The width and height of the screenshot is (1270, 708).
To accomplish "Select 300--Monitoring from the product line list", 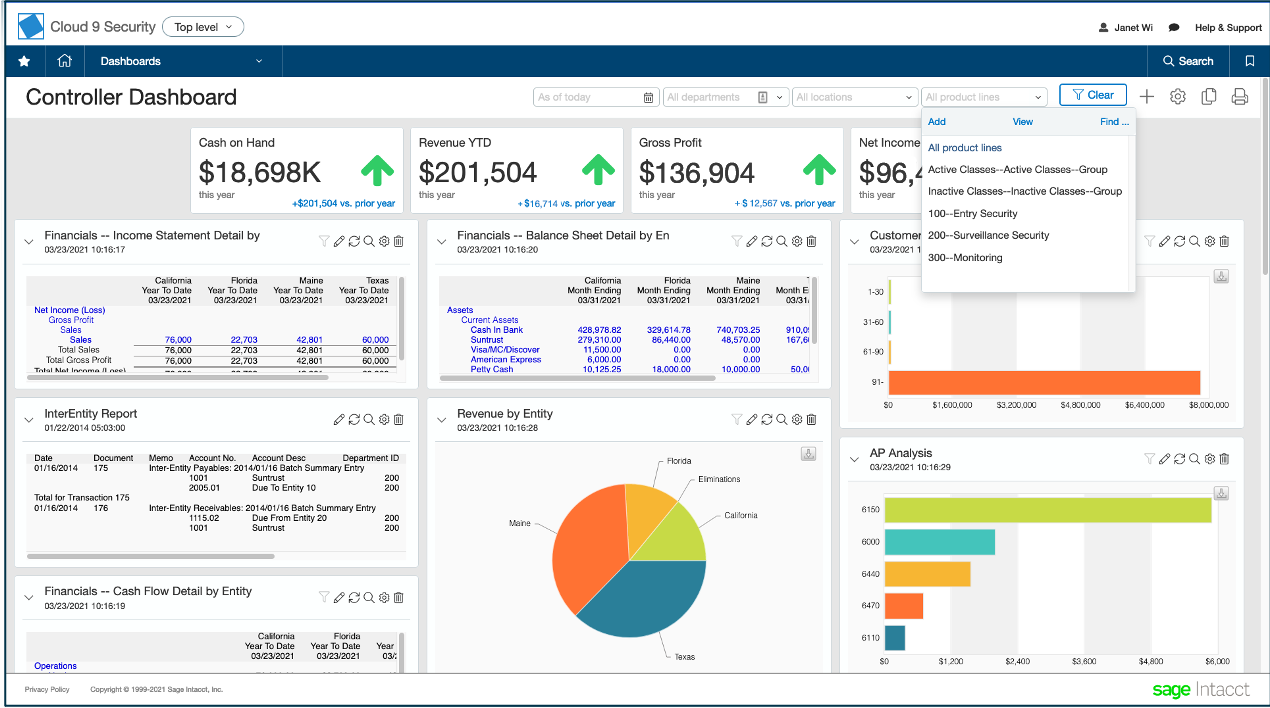I will point(964,257).
